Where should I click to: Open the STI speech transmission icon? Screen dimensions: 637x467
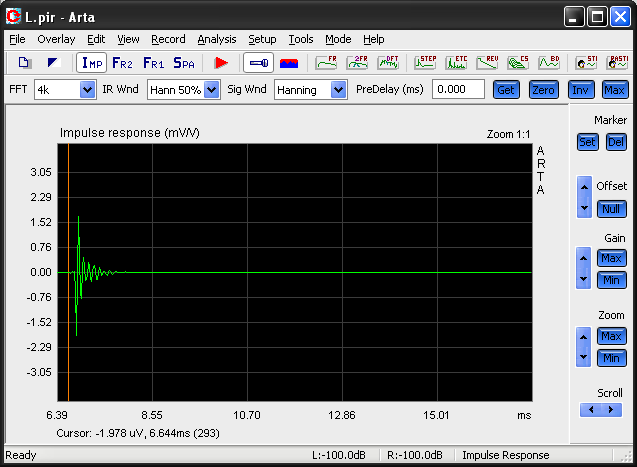(x=586, y=63)
